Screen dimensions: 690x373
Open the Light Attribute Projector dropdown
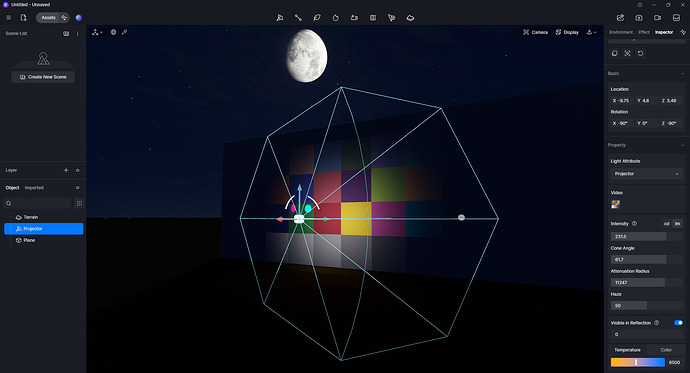(646, 174)
